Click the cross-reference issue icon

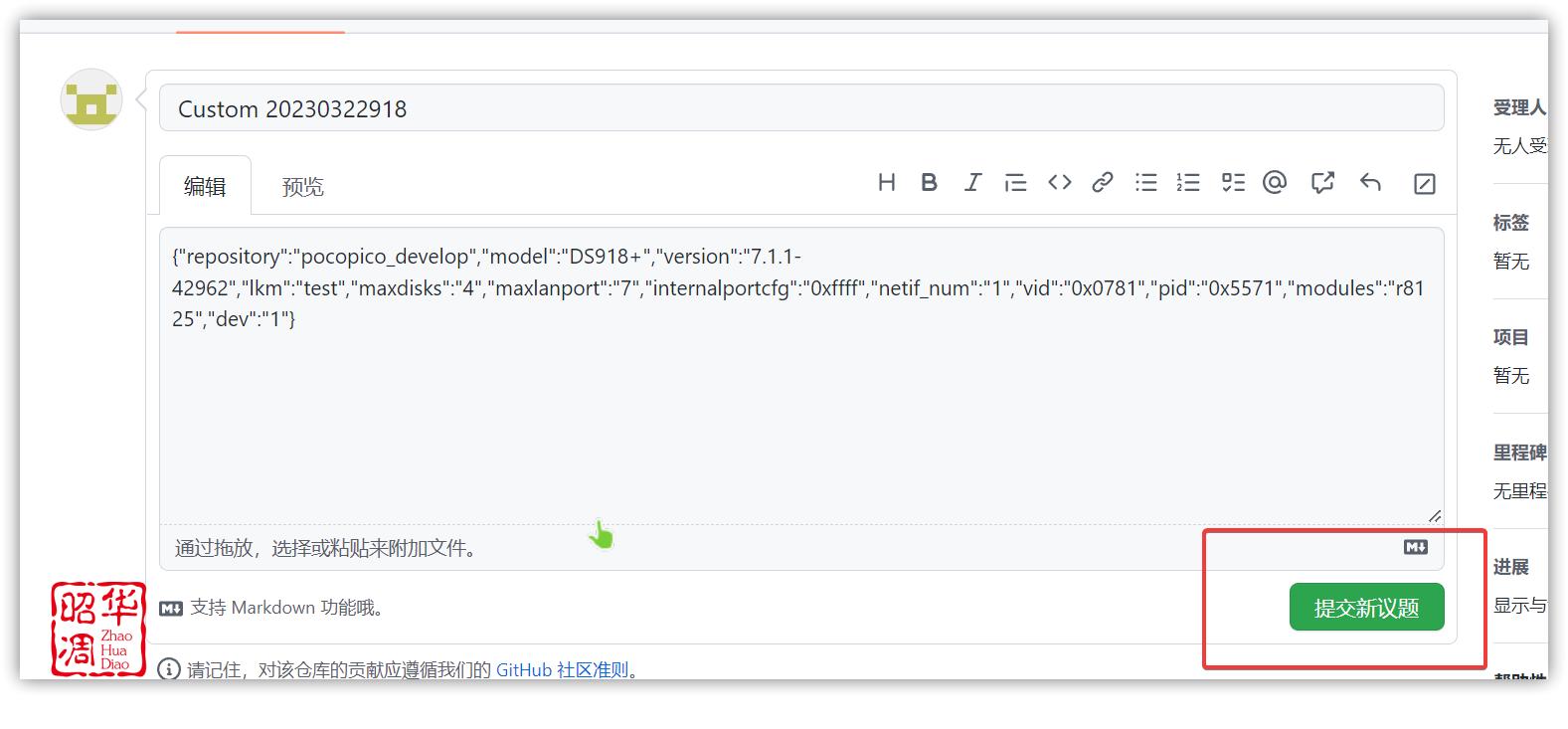[x=1322, y=183]
